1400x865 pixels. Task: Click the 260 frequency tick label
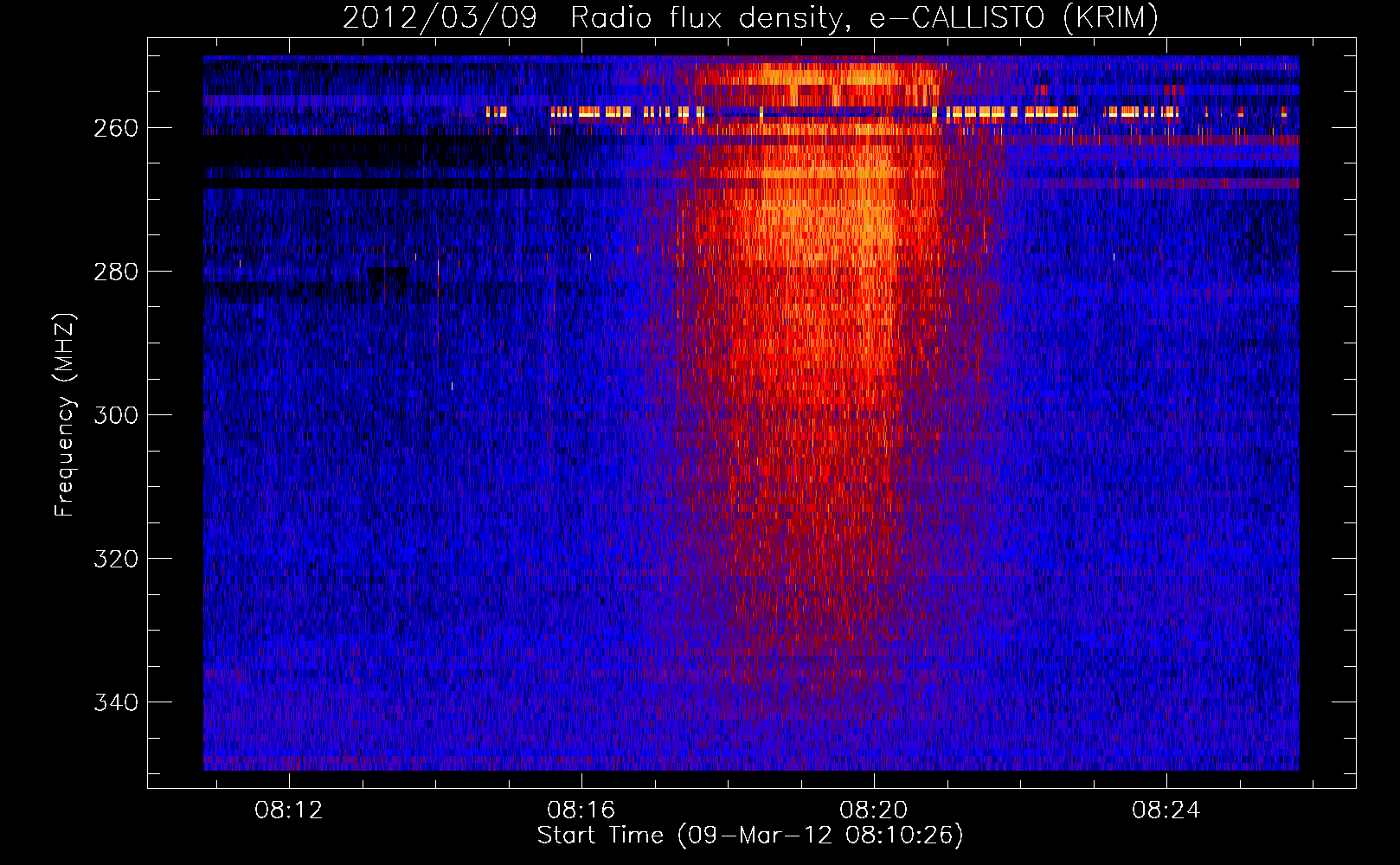click(116, 129)
